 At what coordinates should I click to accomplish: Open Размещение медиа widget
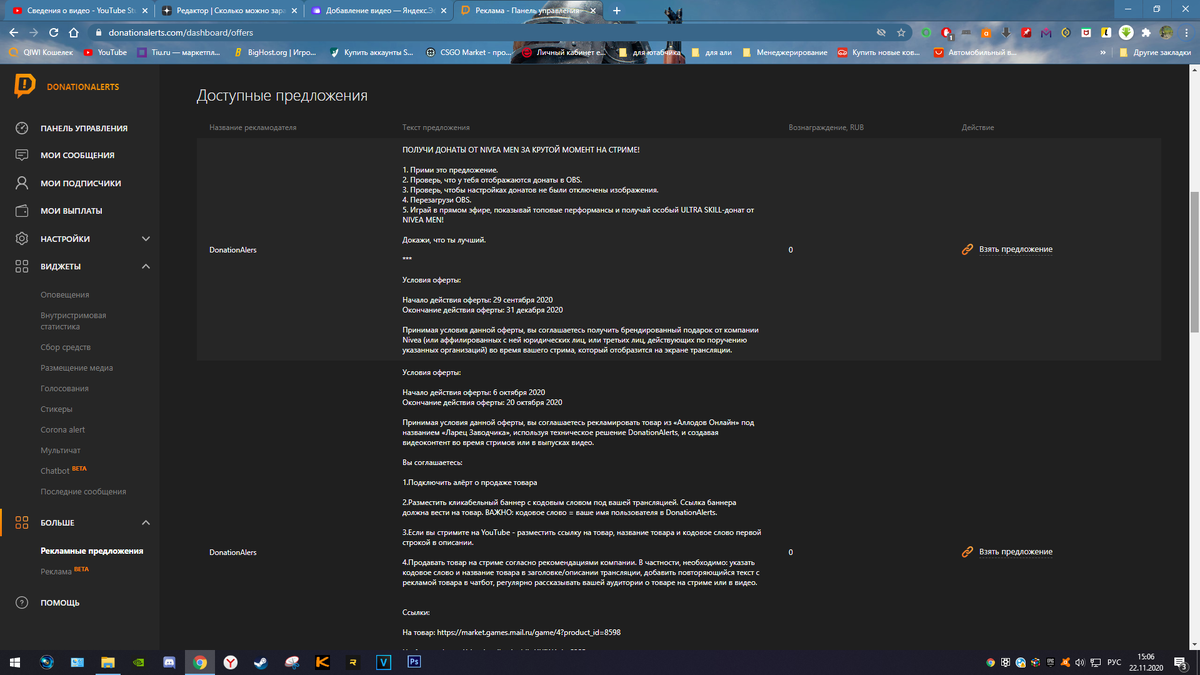[x=77, y=368]
